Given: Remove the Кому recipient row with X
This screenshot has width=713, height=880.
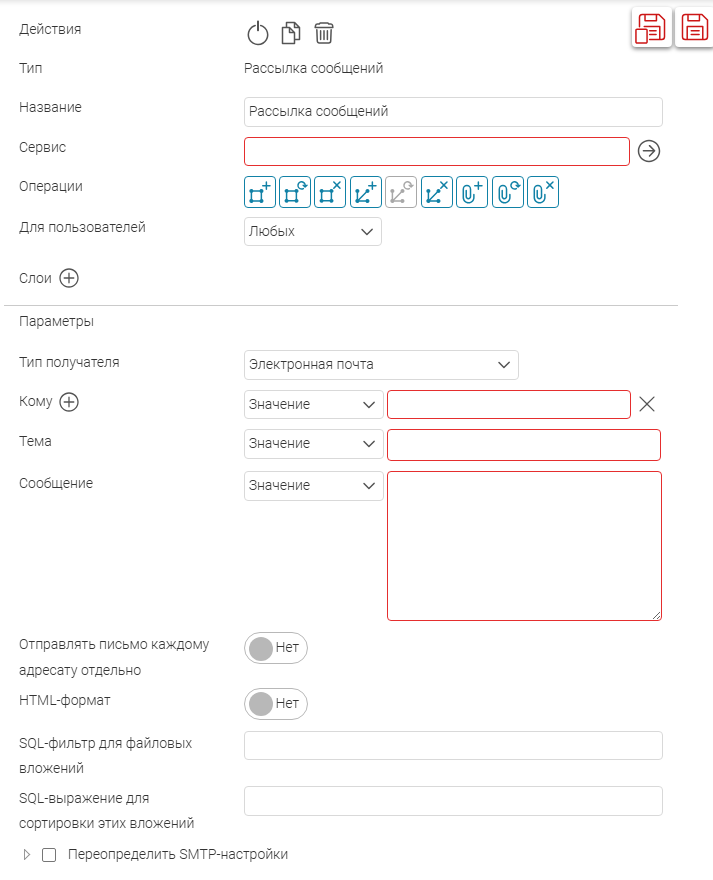Looking at the screenshot, I should [x=647, y=404].
